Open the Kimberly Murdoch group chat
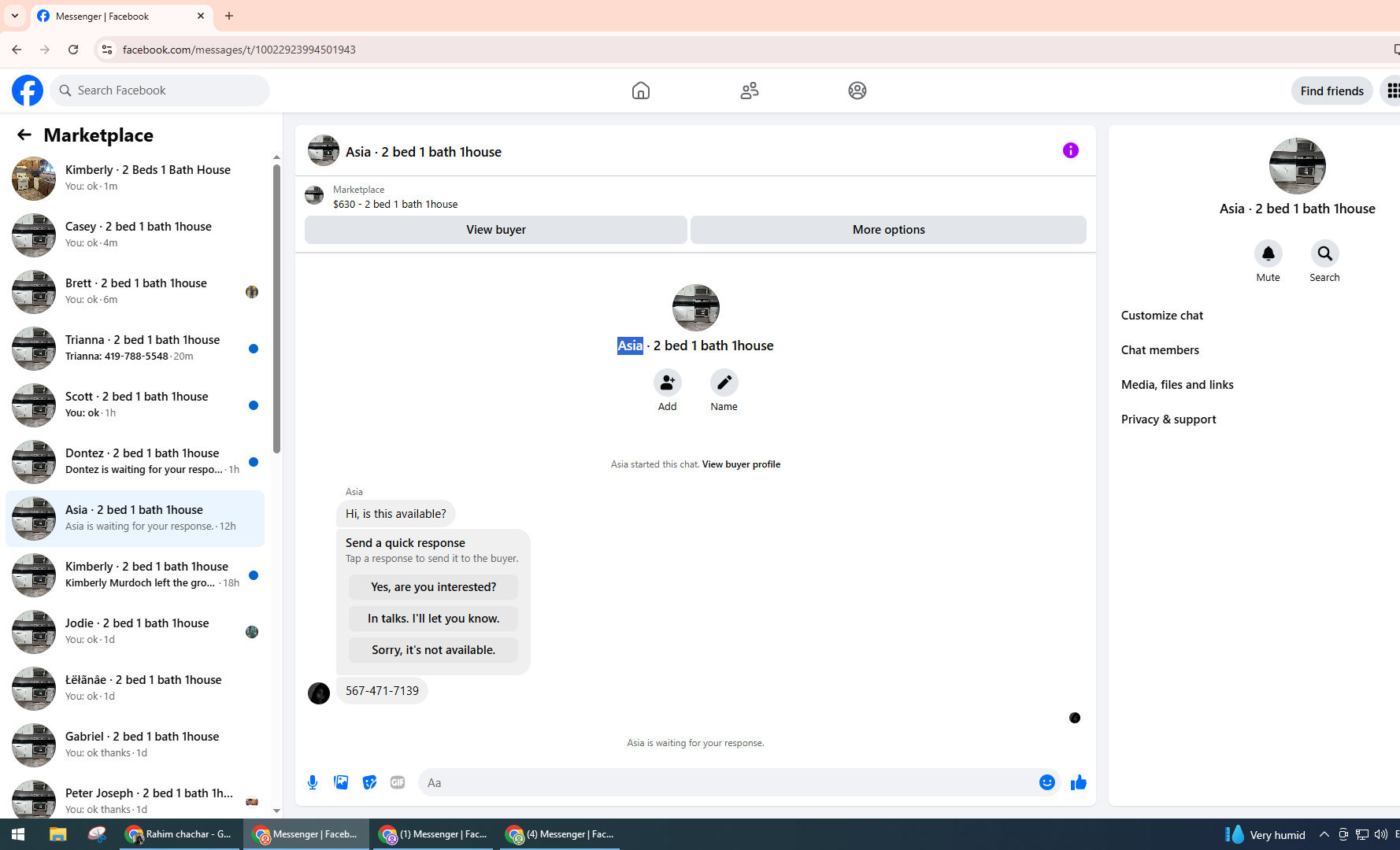Viewport: 1400px width, 850px height. tap(135, 575)
